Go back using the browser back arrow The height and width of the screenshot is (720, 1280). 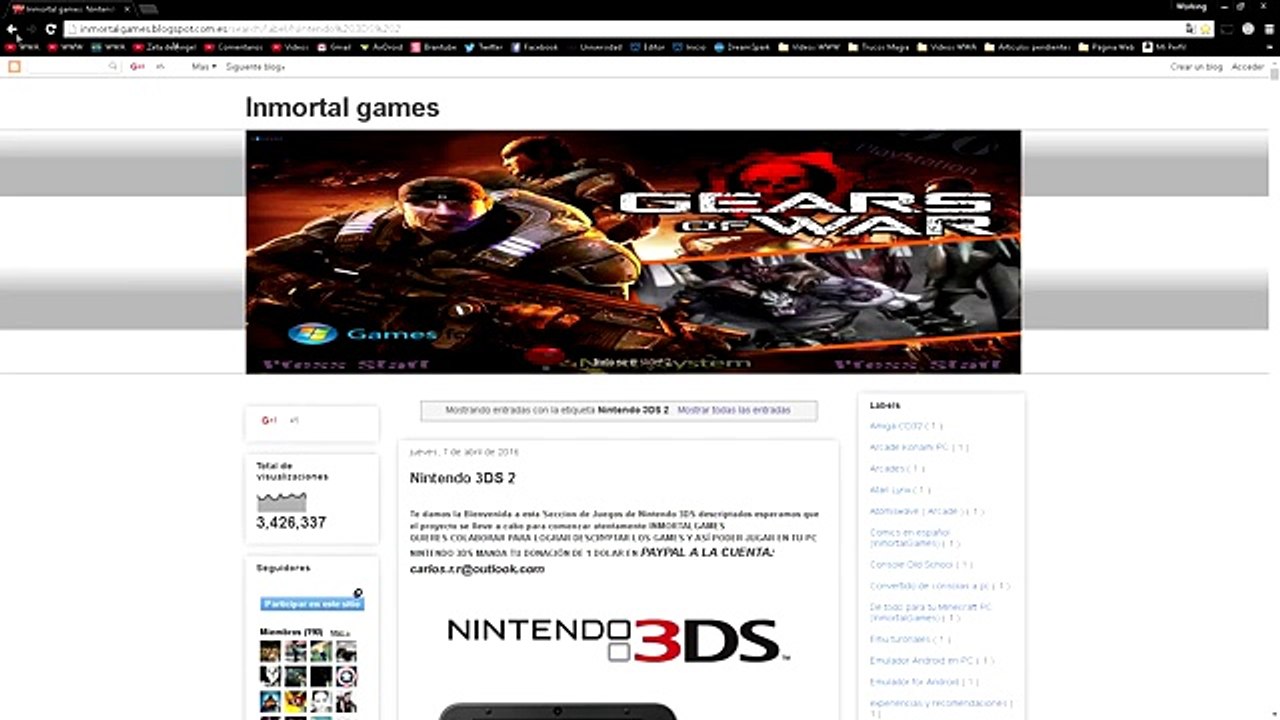pyautogui.click(x=12, y=29)
